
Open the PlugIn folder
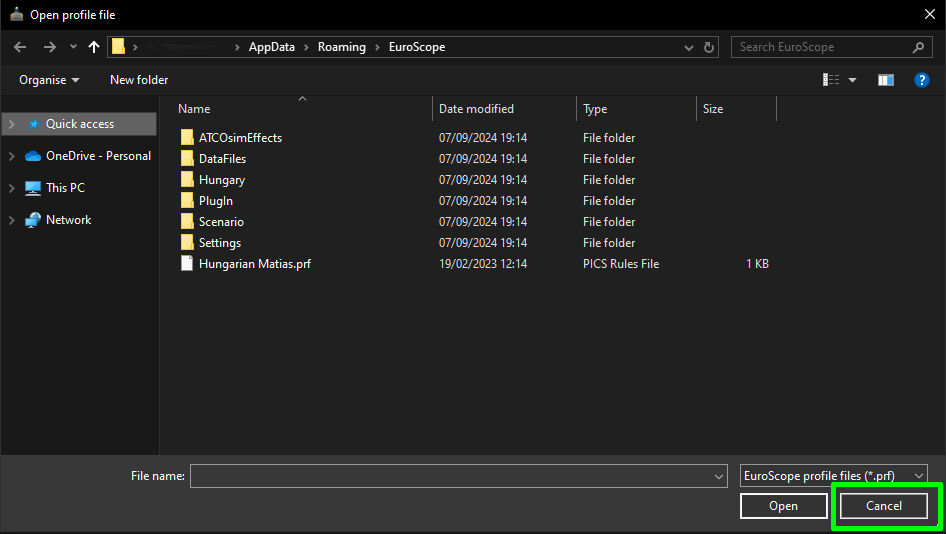(216, 201)
